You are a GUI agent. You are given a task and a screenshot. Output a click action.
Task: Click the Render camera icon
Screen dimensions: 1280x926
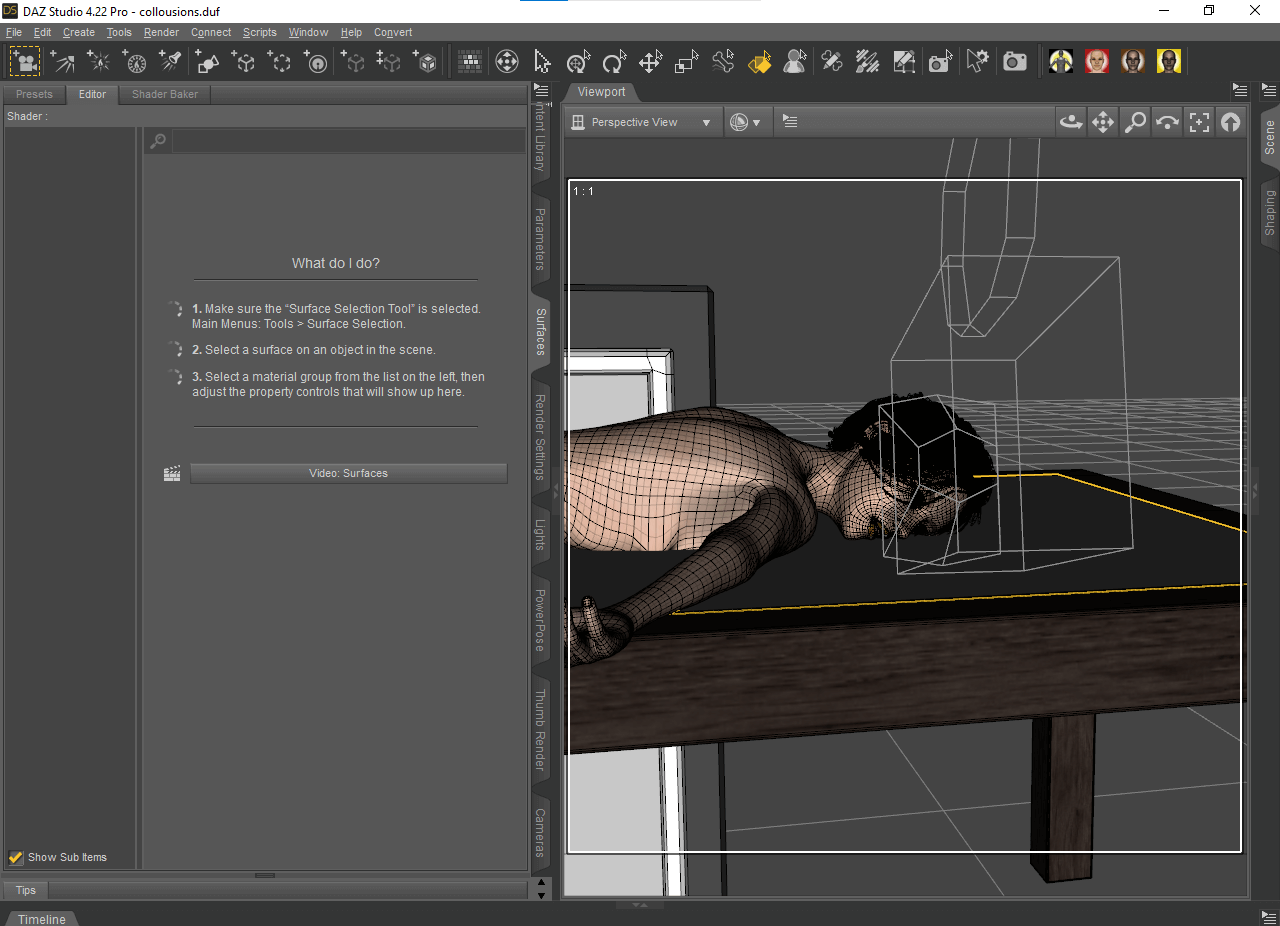click(1015, 62)
